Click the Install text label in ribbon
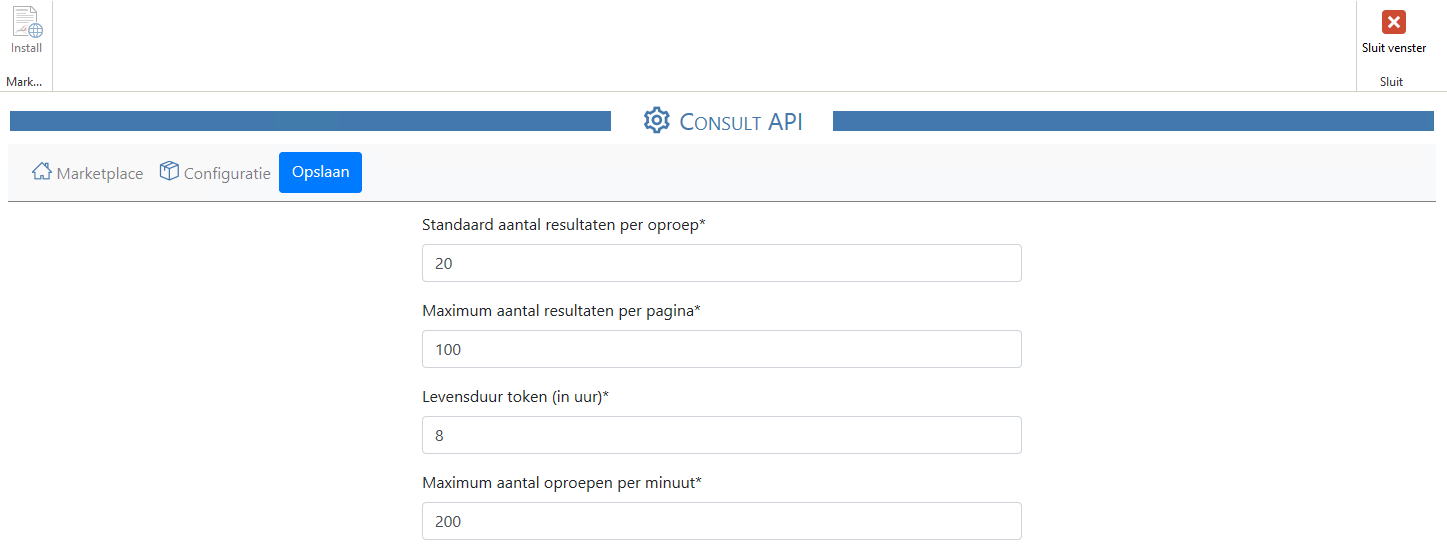The image size is (1447, 554). click(26, 48)
